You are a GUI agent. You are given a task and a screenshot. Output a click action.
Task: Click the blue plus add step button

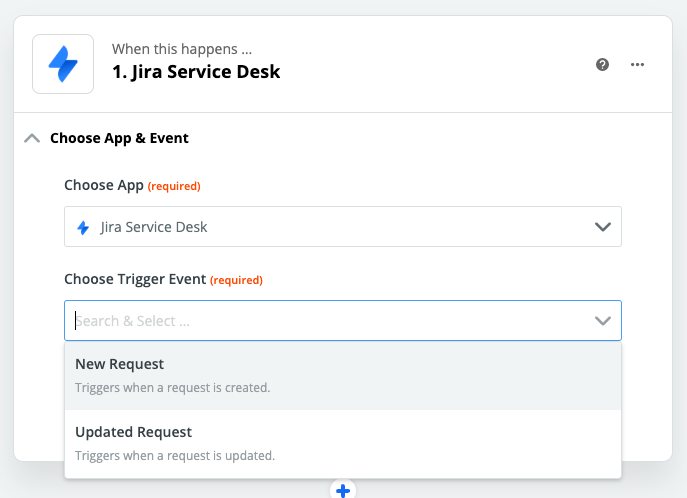pyautogui.click(x=343, y=490)
